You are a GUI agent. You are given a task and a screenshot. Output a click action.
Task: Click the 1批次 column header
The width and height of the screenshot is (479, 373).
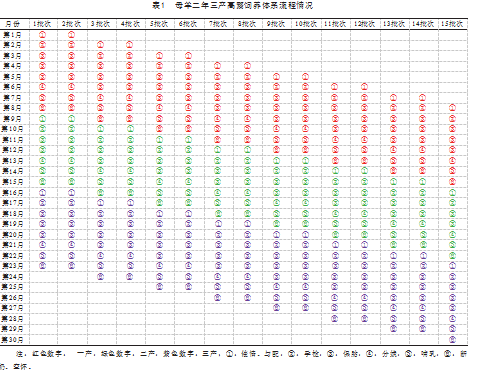[42, 24]
